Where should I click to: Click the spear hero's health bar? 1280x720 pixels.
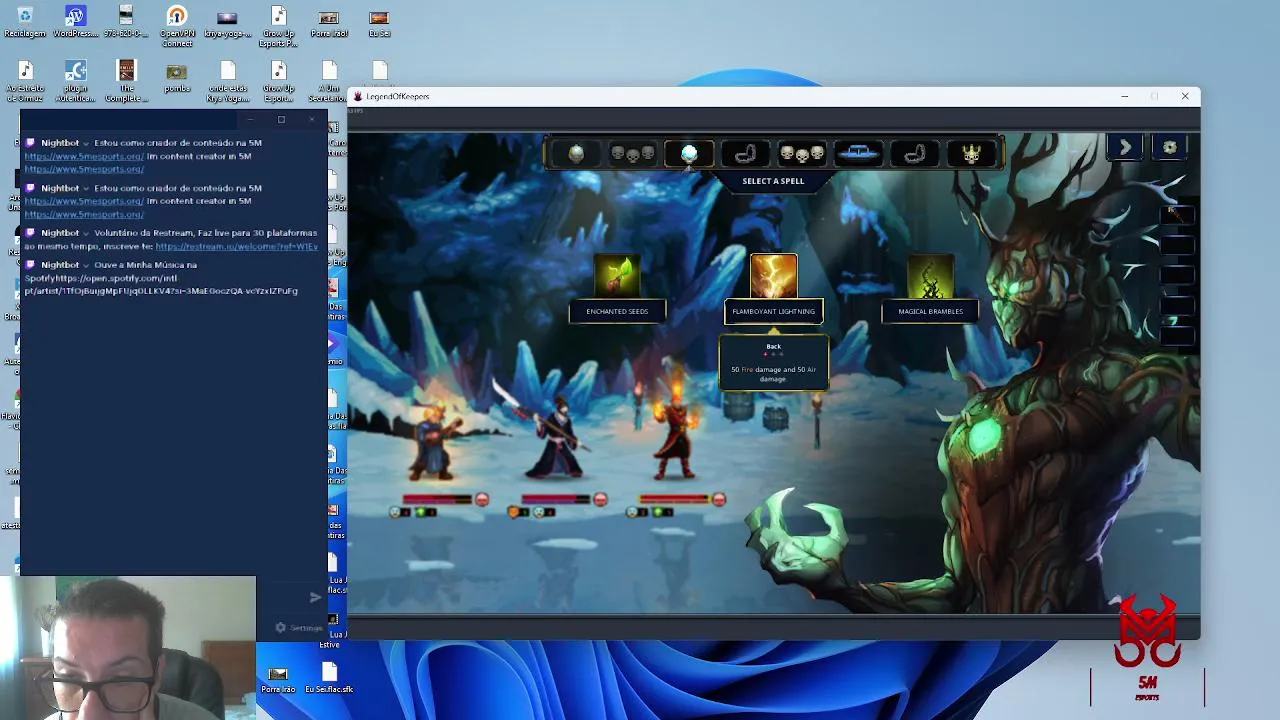click(x=556, y=499)
